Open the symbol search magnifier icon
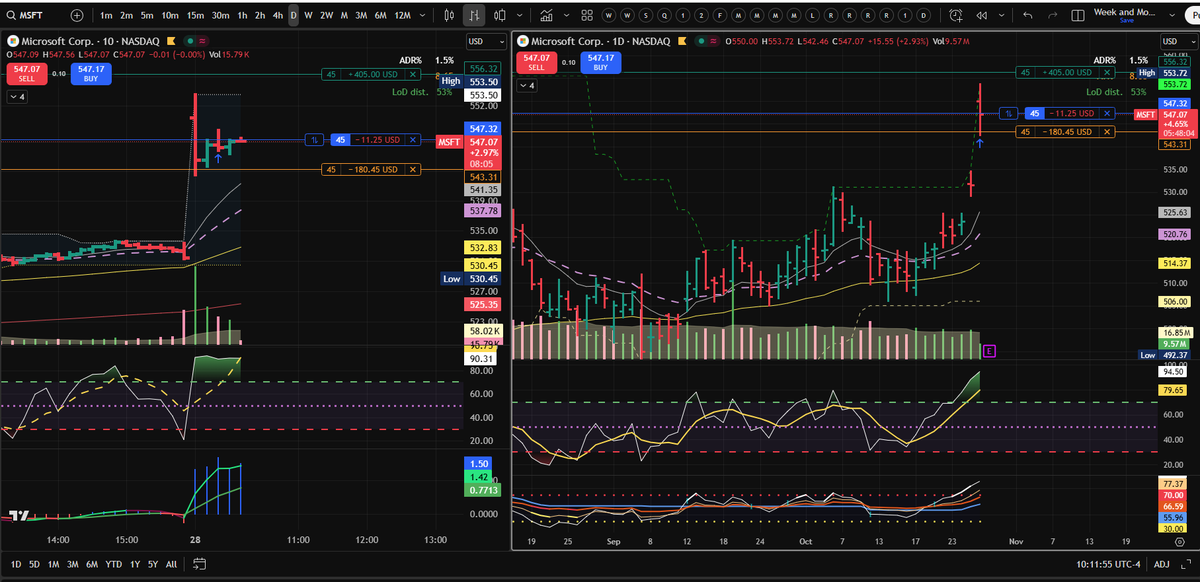The width and height of the screenshot is (1200, 582). (9, 14)
